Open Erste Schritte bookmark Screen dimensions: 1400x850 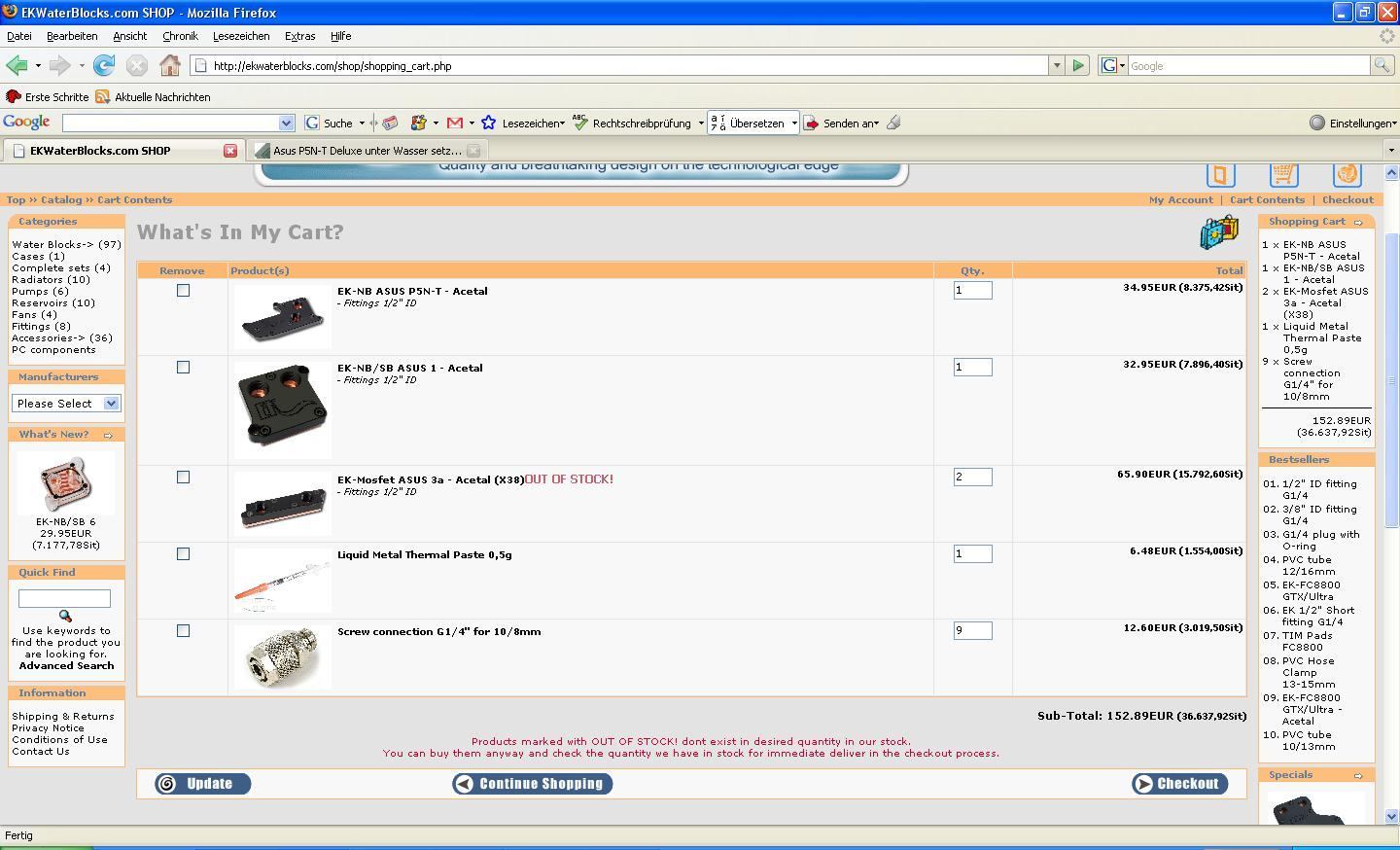[x=48, y=97]
